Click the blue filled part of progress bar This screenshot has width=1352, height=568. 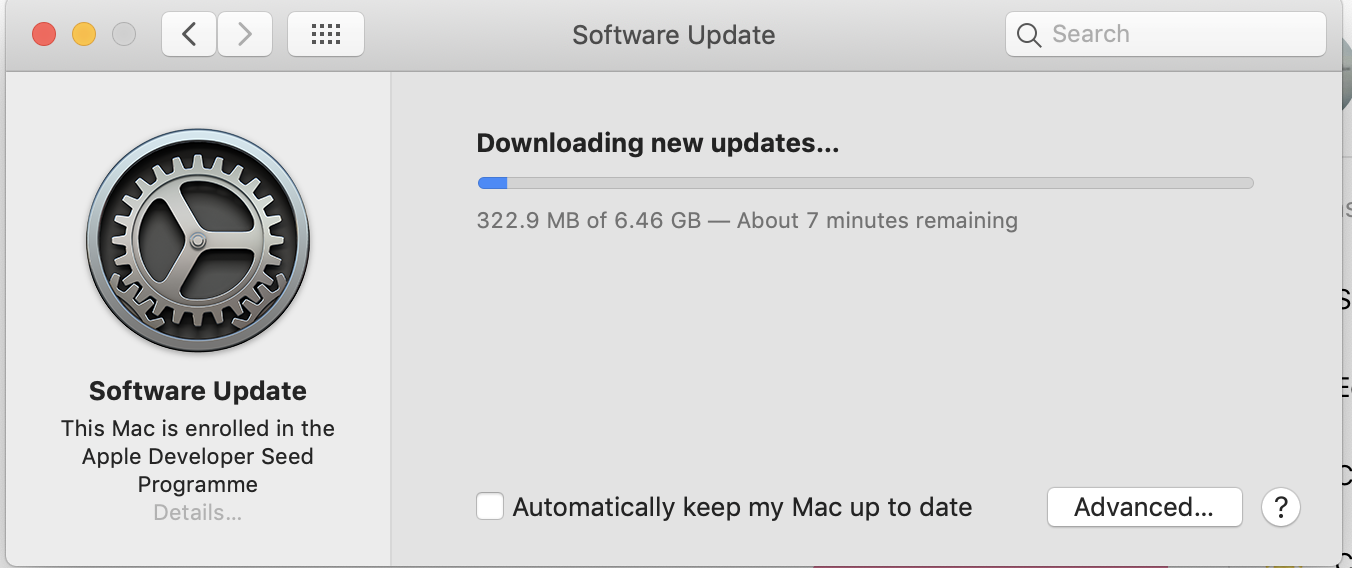492,183
